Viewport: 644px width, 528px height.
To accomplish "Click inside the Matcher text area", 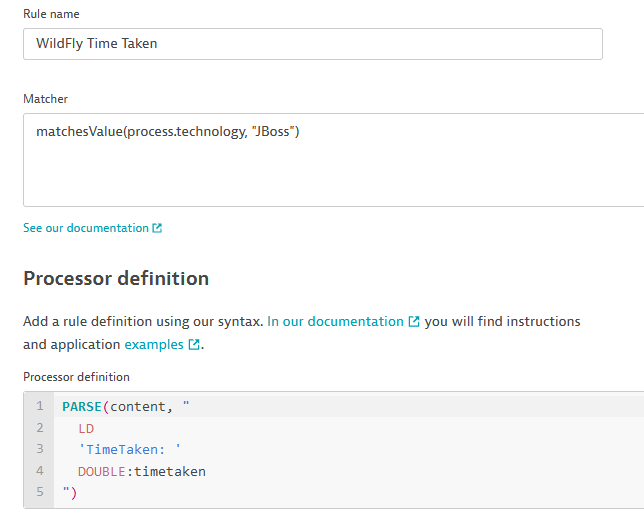I will pos(334,160).
